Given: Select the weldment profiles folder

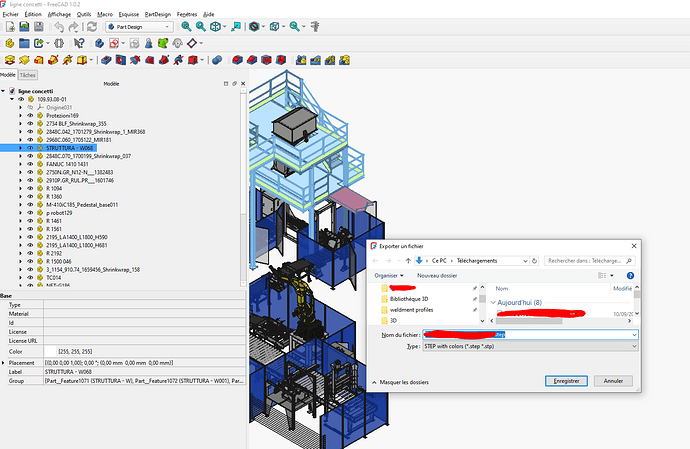Looking at the screenshot, I should (x=411, y=310).
